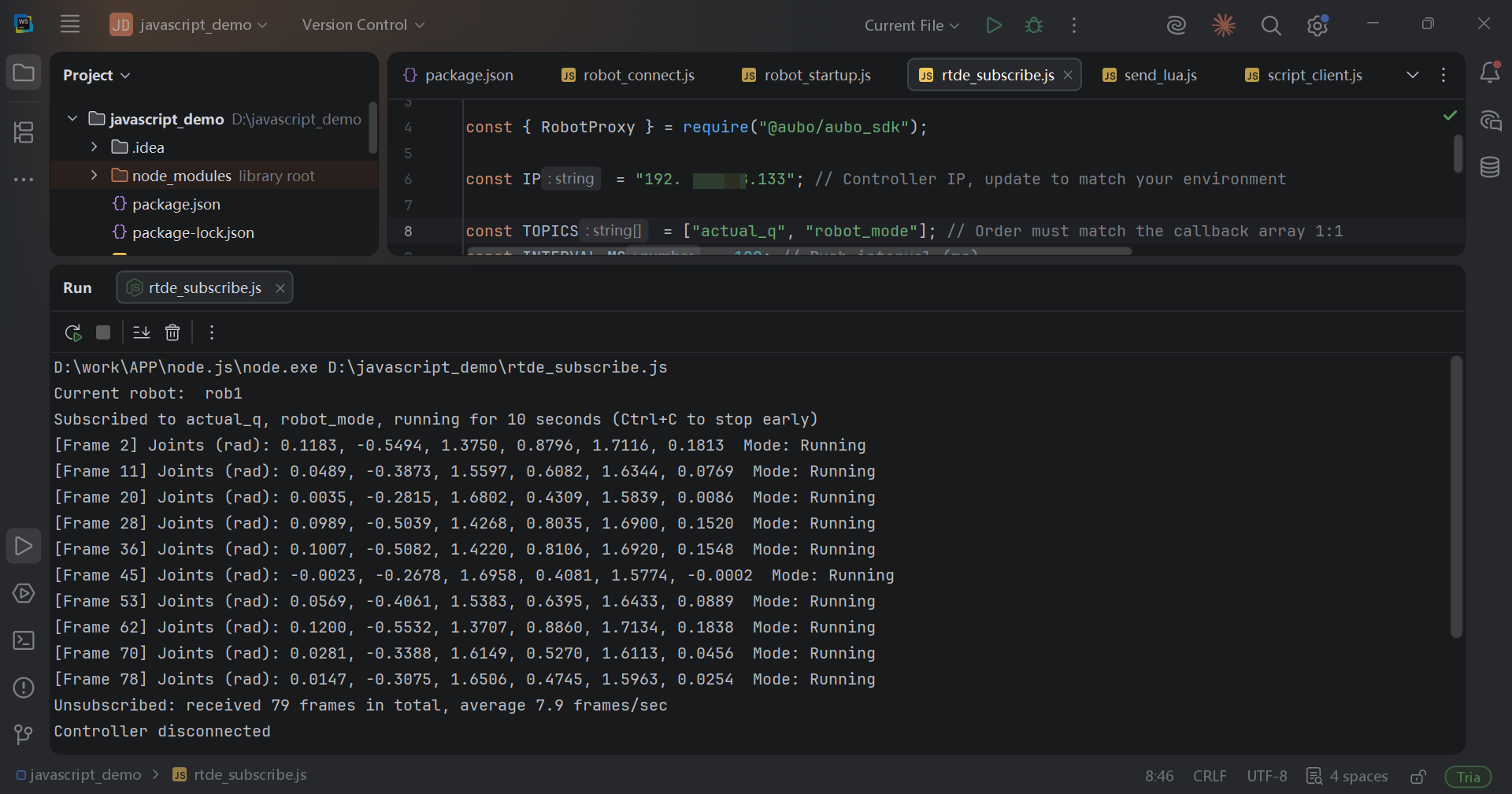Clear all console output with trash icon
1512x794 pixels.
[x=172, y=332]
